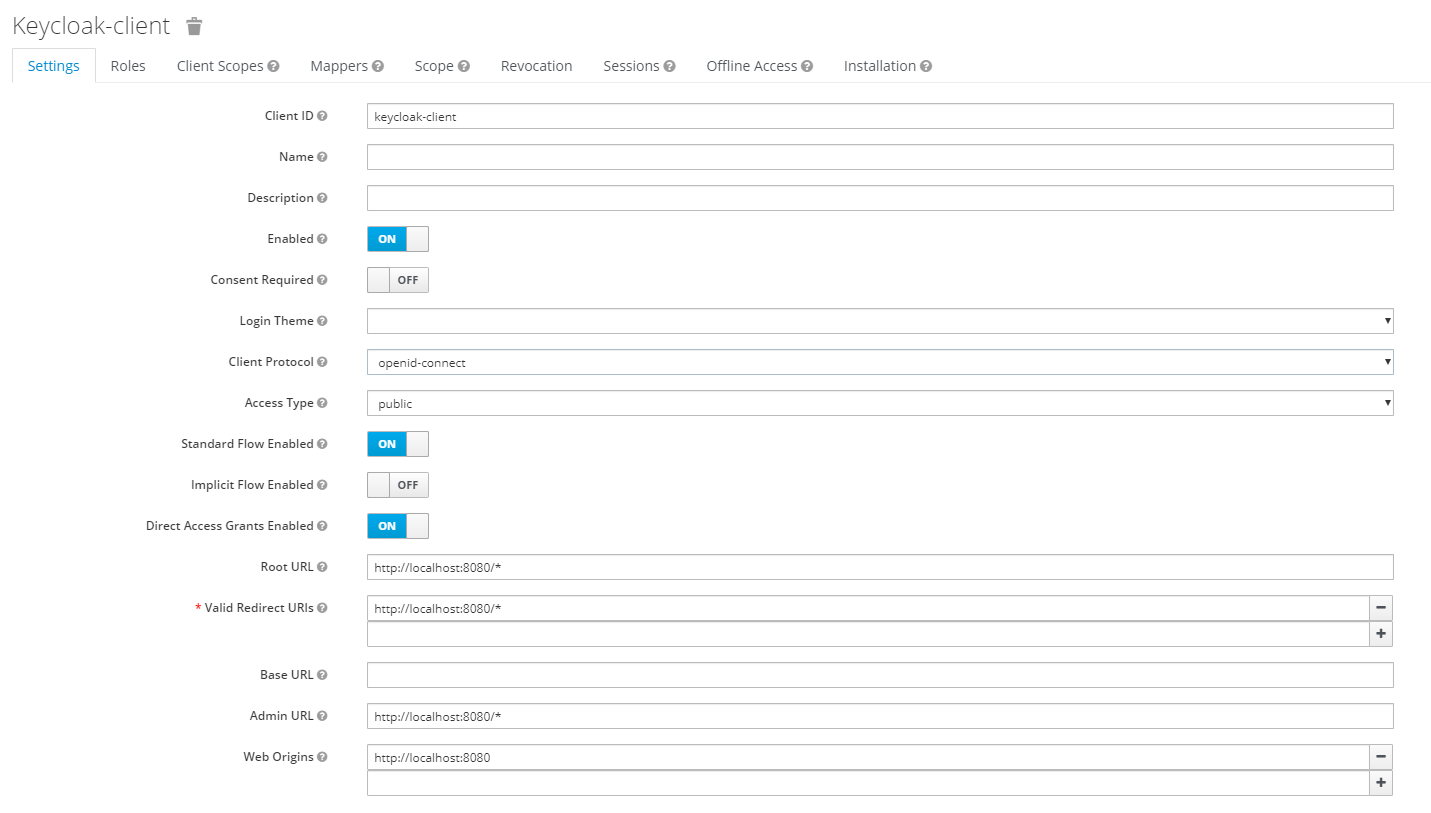Delete client via trash icon beside title
The image size is (1431, 813).
(195, 26)
